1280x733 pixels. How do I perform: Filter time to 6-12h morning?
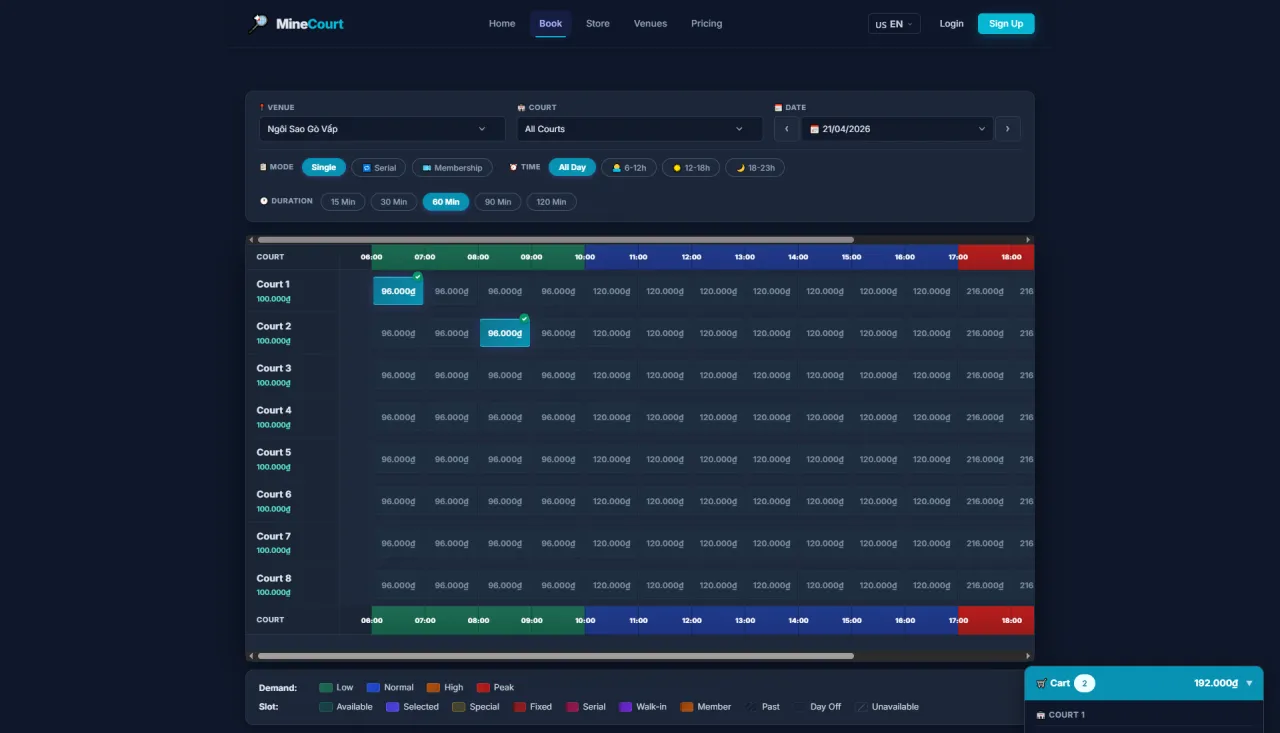pyautogui.click(x=629, y=168)
